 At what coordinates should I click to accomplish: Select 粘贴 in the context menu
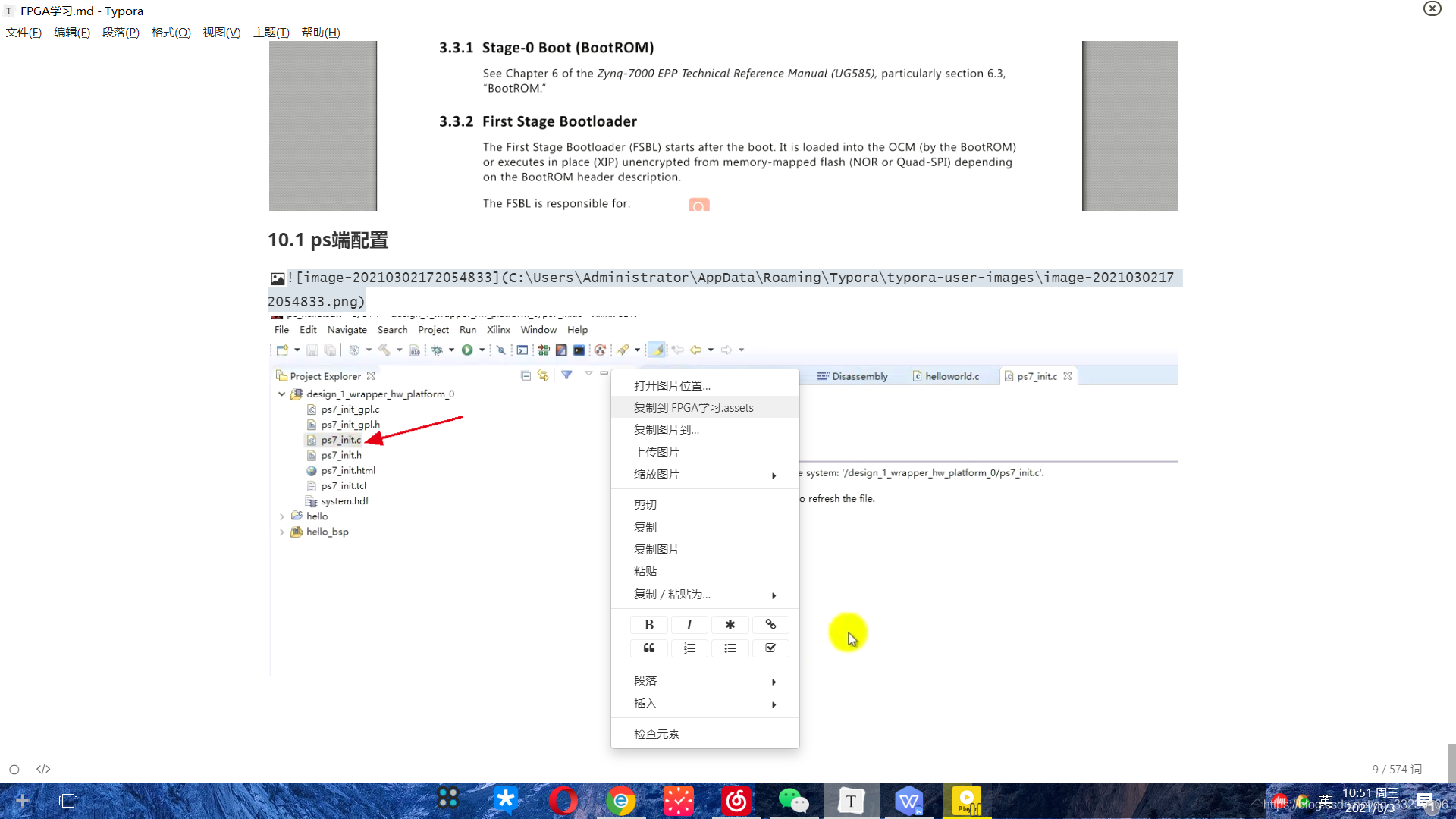704,572
